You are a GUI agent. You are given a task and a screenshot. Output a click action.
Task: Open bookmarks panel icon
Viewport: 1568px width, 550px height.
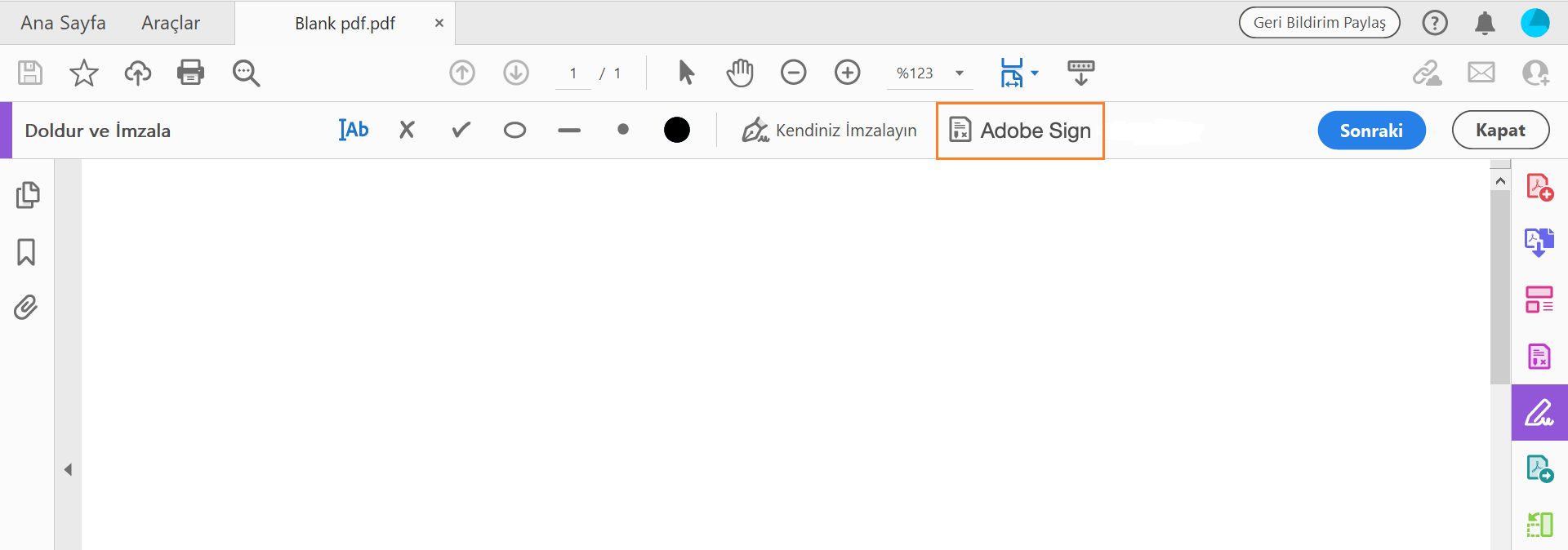click(x=26, y=252)
